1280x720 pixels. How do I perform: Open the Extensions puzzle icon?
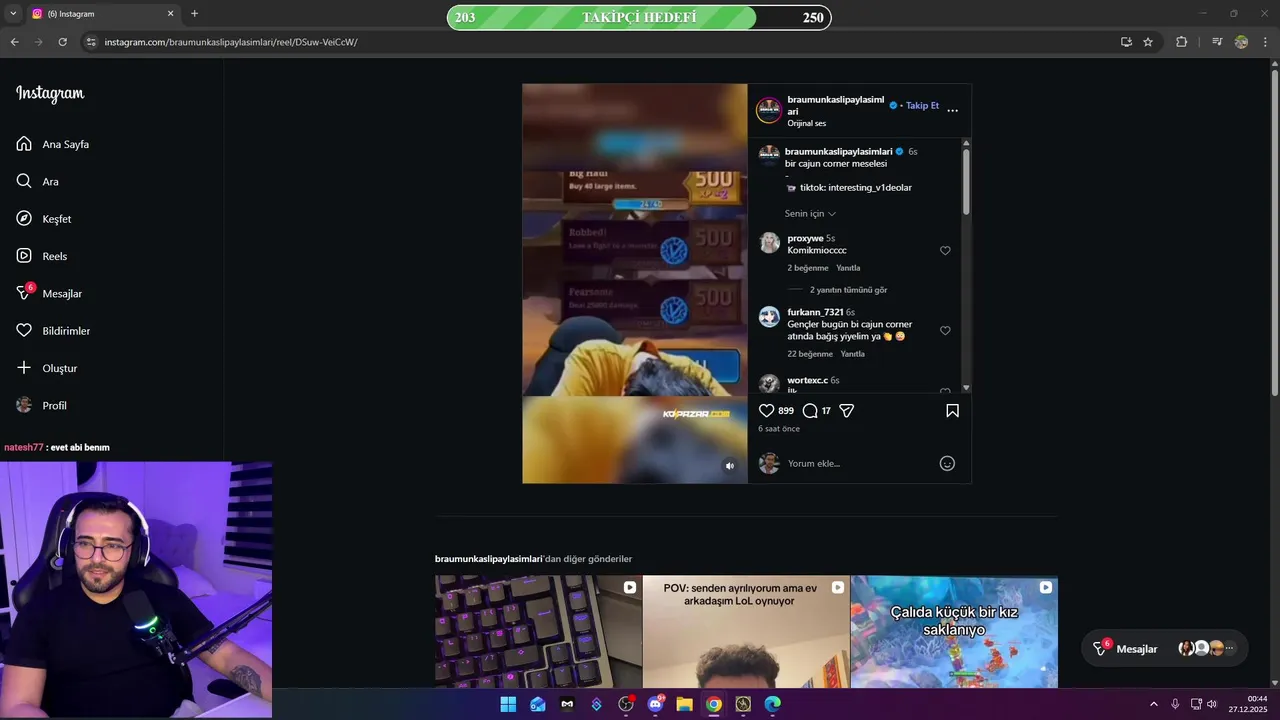click(1182, 42)
